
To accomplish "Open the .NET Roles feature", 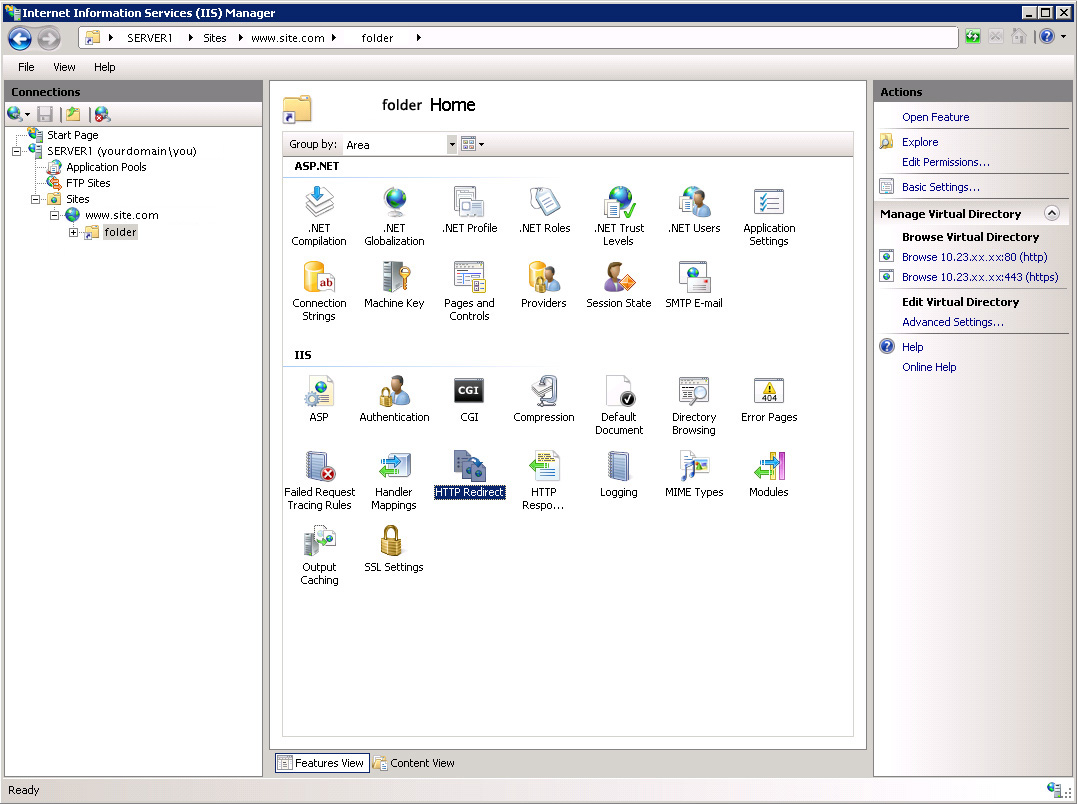I will coord(545,210).
